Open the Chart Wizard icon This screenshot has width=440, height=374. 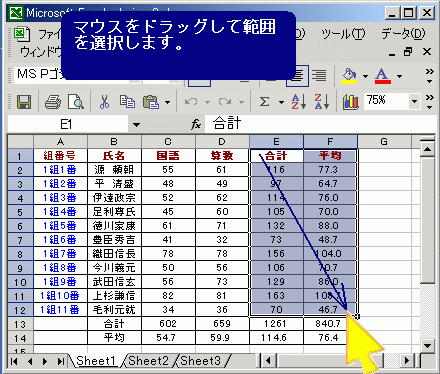pyautogui.click(x=351, y=101)
